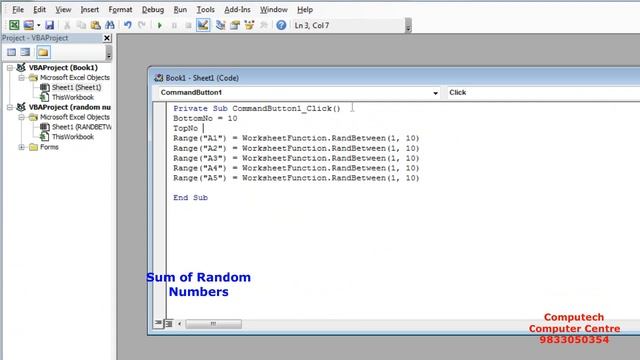Open the CommandButton1 object dropdown

tap(435, 93)
